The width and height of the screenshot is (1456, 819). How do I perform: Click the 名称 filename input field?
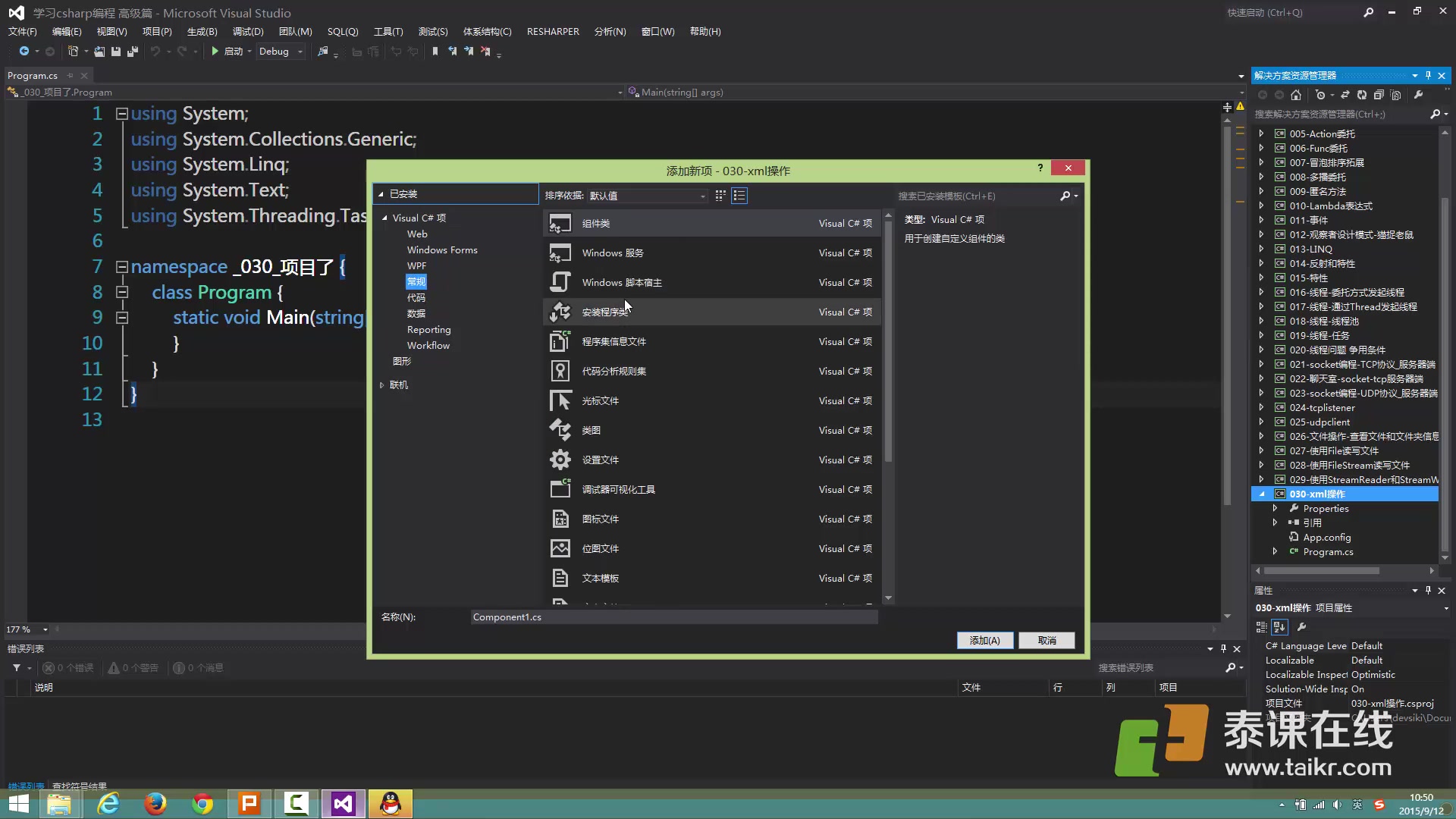click(x=673, y=617)
